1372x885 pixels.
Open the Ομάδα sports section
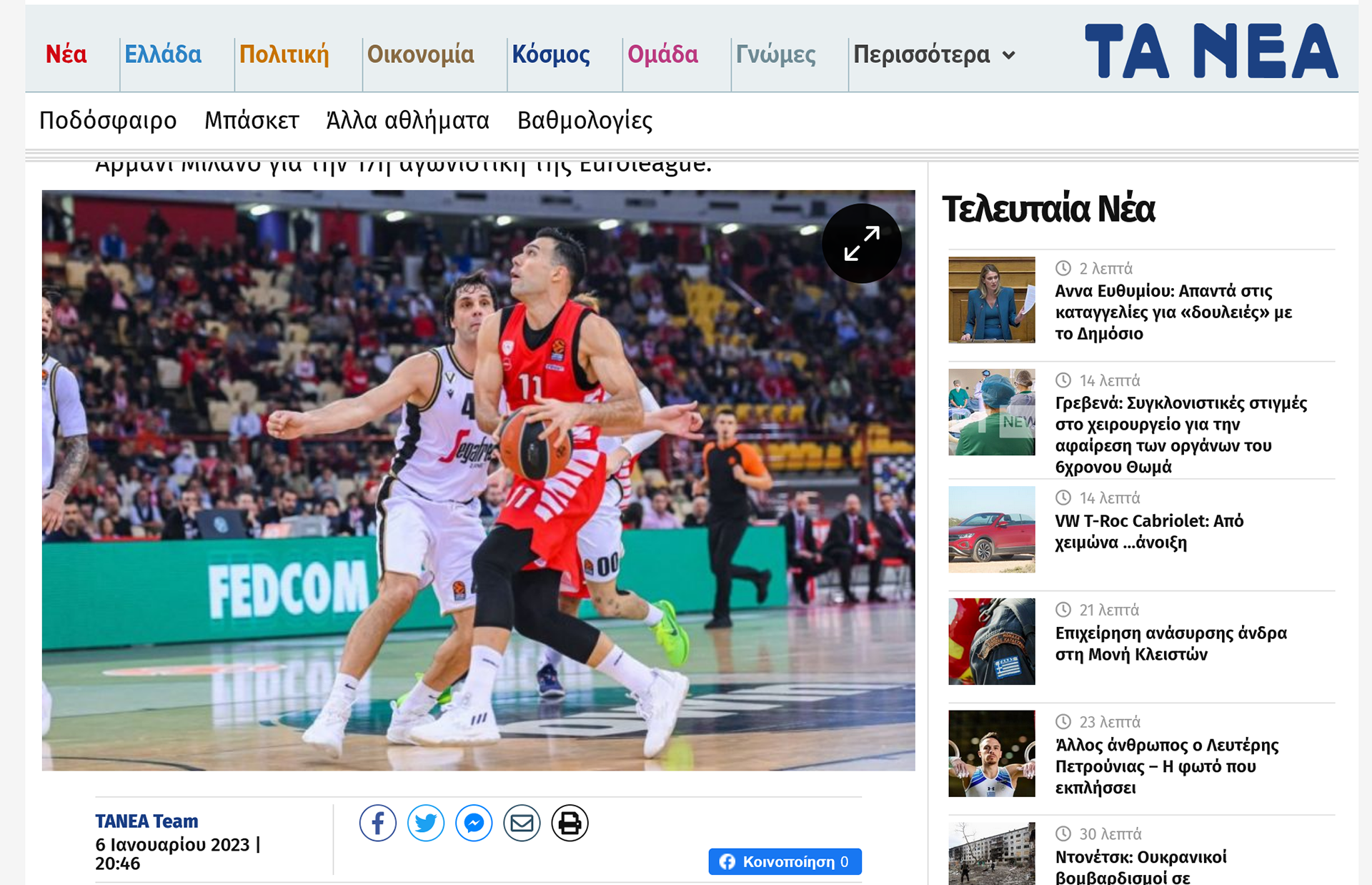(x=662, y=54)
